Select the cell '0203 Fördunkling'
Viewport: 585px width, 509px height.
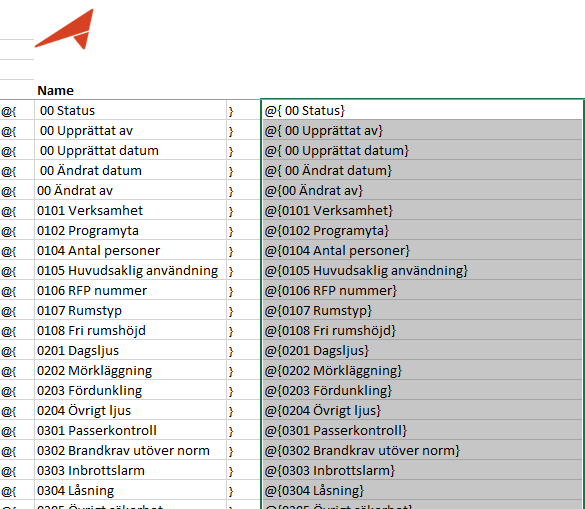point(130,390)
